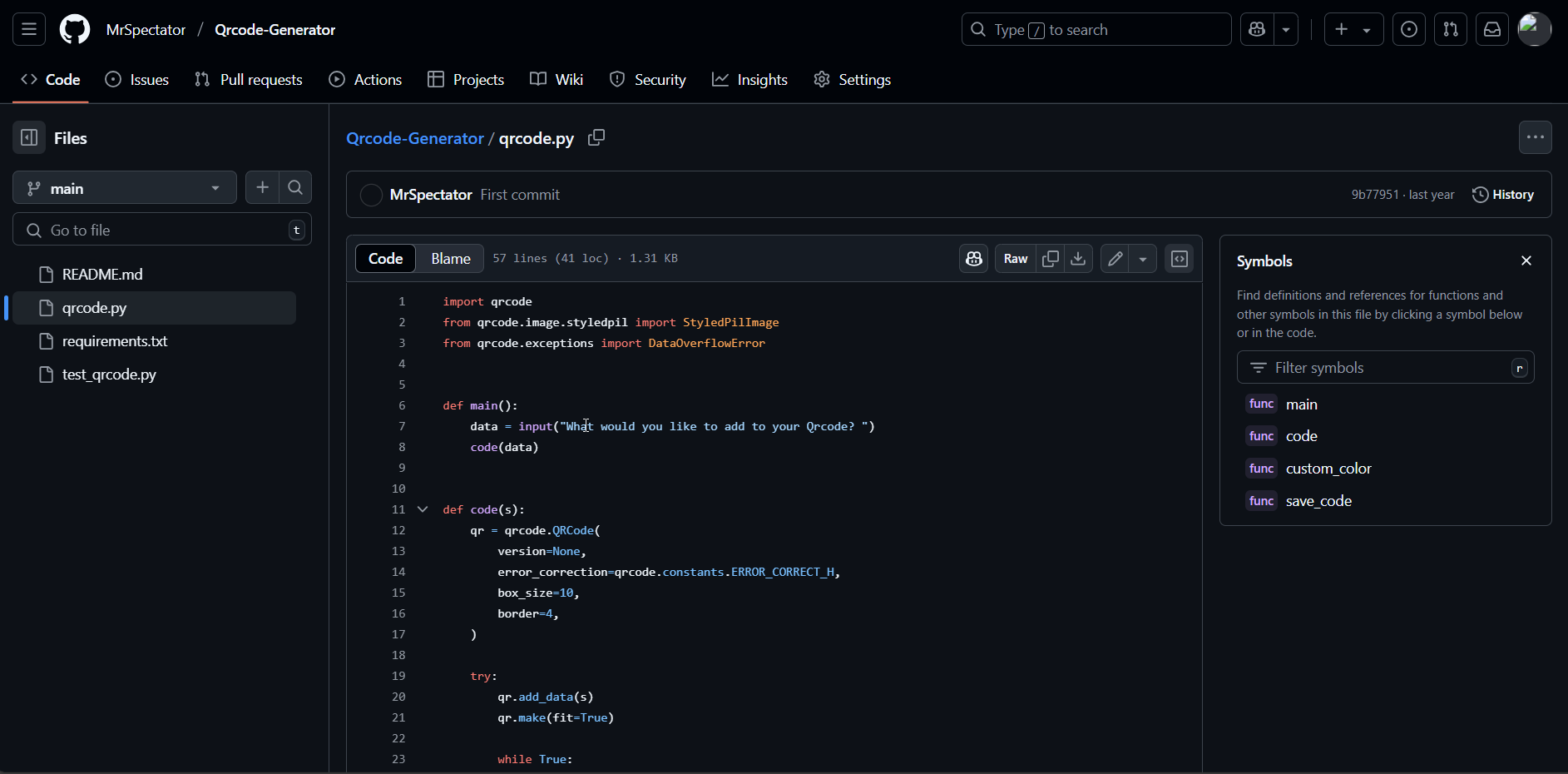1568x774 pixels.
Task: Open more edit options dropdown arrow
Action: pos(1143,259)
